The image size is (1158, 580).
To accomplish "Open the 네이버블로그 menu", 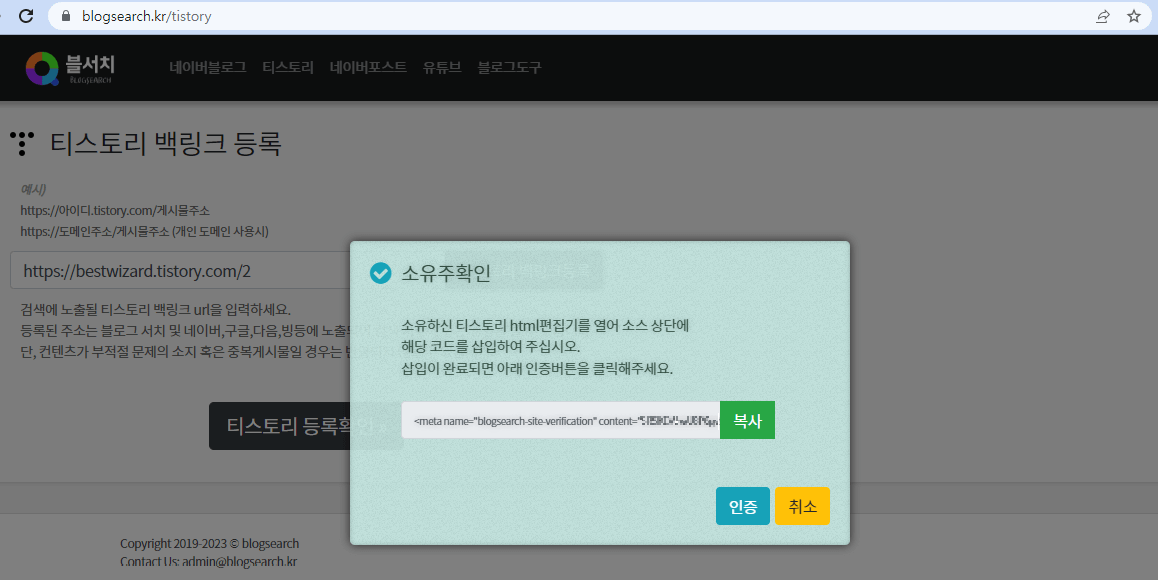I will tap(208, 67).
